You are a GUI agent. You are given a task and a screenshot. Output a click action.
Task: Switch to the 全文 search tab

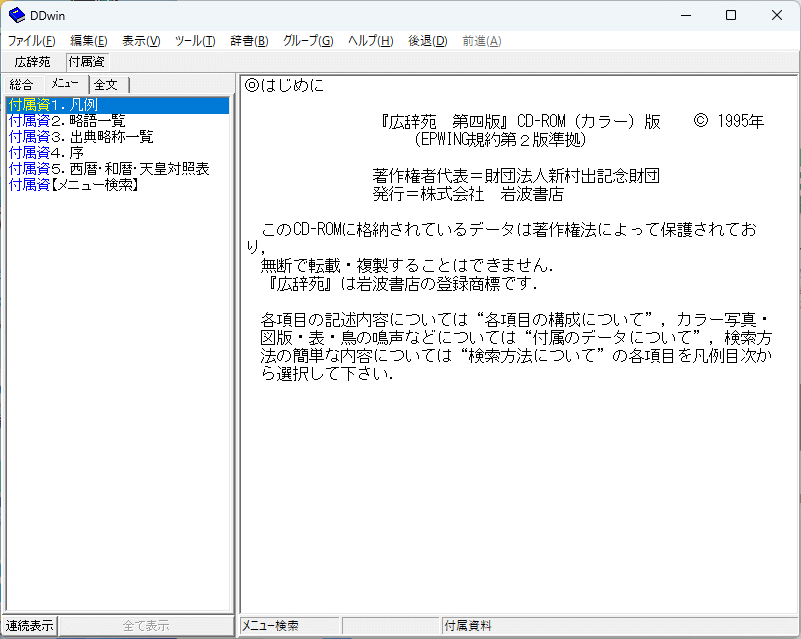point(106,85)
